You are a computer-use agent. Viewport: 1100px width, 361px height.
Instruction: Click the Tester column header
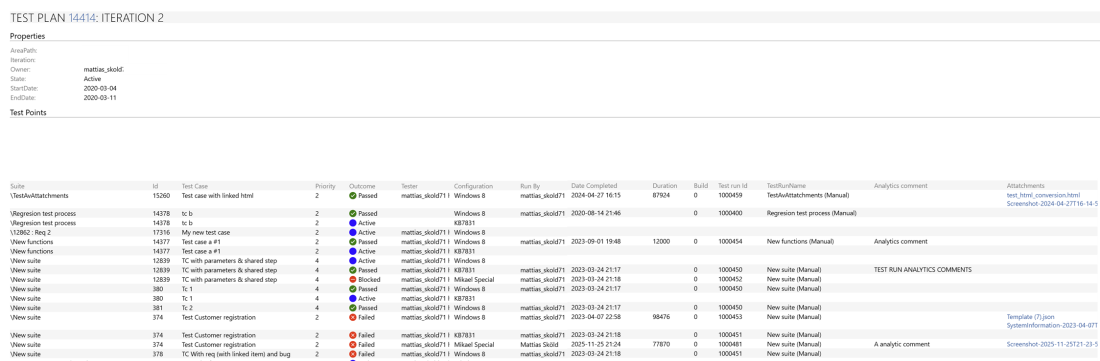tap(410, 186)
